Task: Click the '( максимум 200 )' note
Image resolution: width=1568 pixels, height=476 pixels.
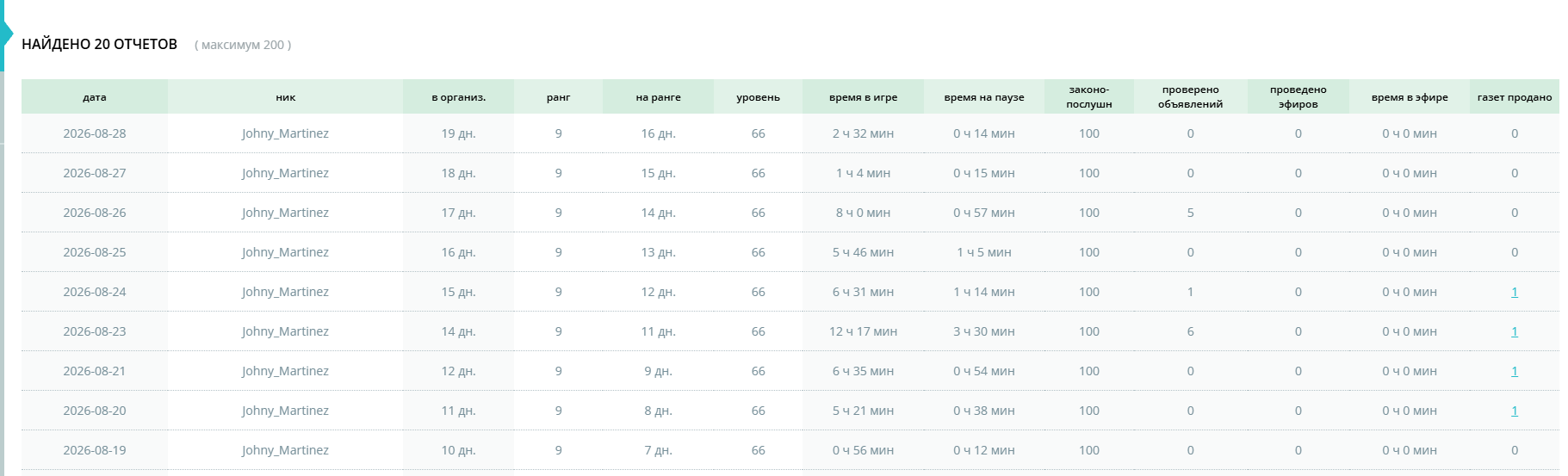Action: point(243,45)
